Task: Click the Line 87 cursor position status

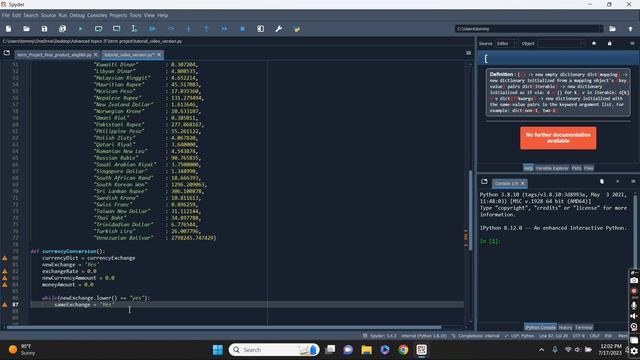Action: [553, 336]
